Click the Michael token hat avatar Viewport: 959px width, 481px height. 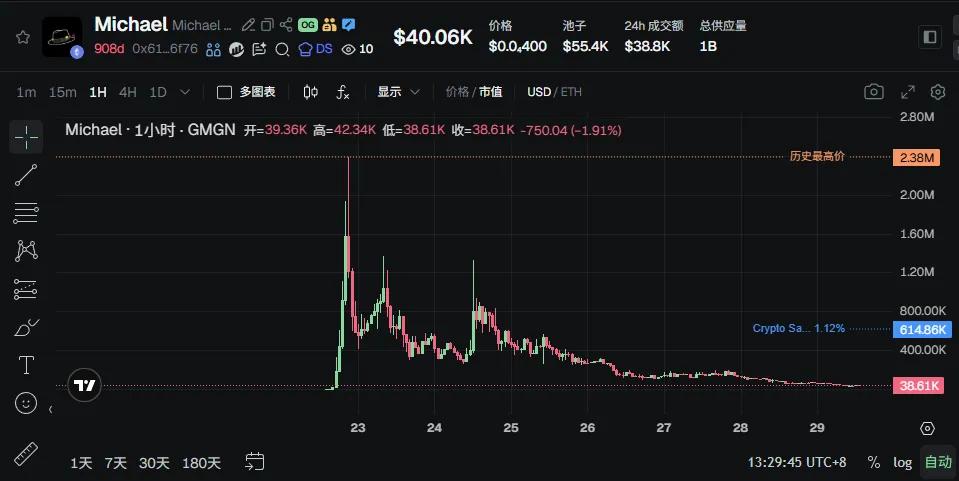[62, 37]
